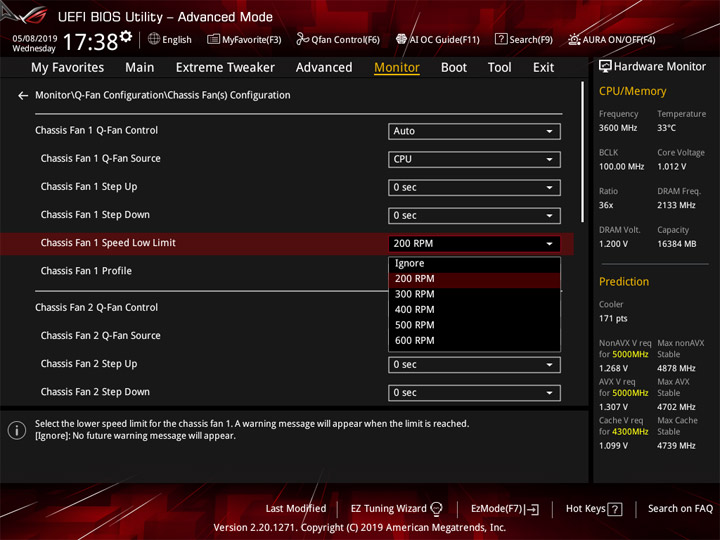This screenshot has height=540, width=720.
Task: Open MyFavorite(F3) list icon
Action: click(x=213, y=39)
